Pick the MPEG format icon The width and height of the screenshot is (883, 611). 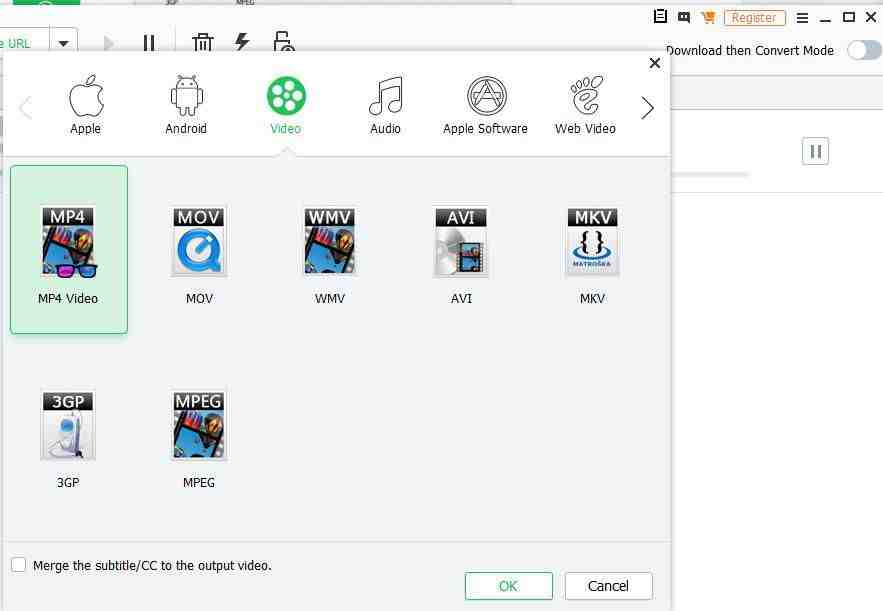(x=199, y=426)
